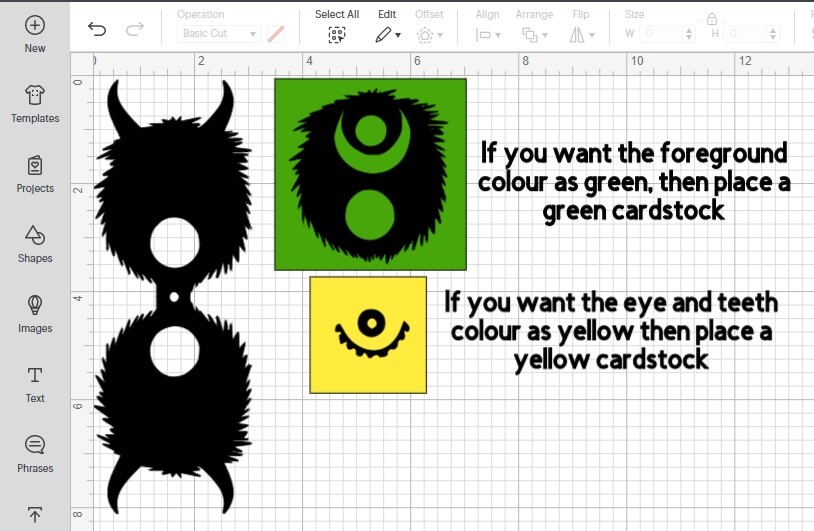Click the Align icon
Image resolution: width=814 pixels, height=531 pixels.
pyautogui.click(x=483, y=35)
